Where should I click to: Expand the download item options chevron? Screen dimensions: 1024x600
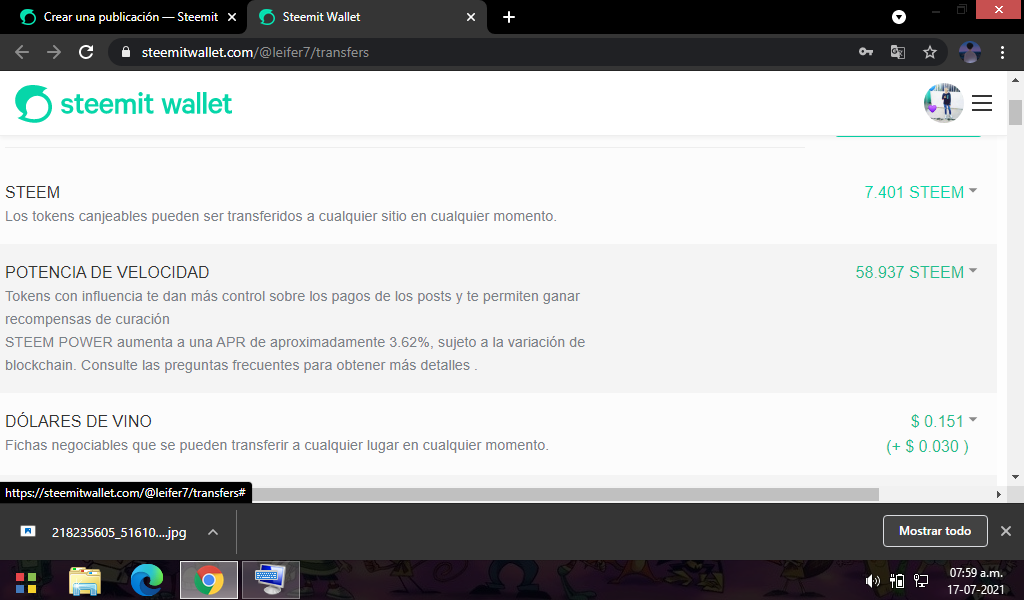(x=213, y=532)
